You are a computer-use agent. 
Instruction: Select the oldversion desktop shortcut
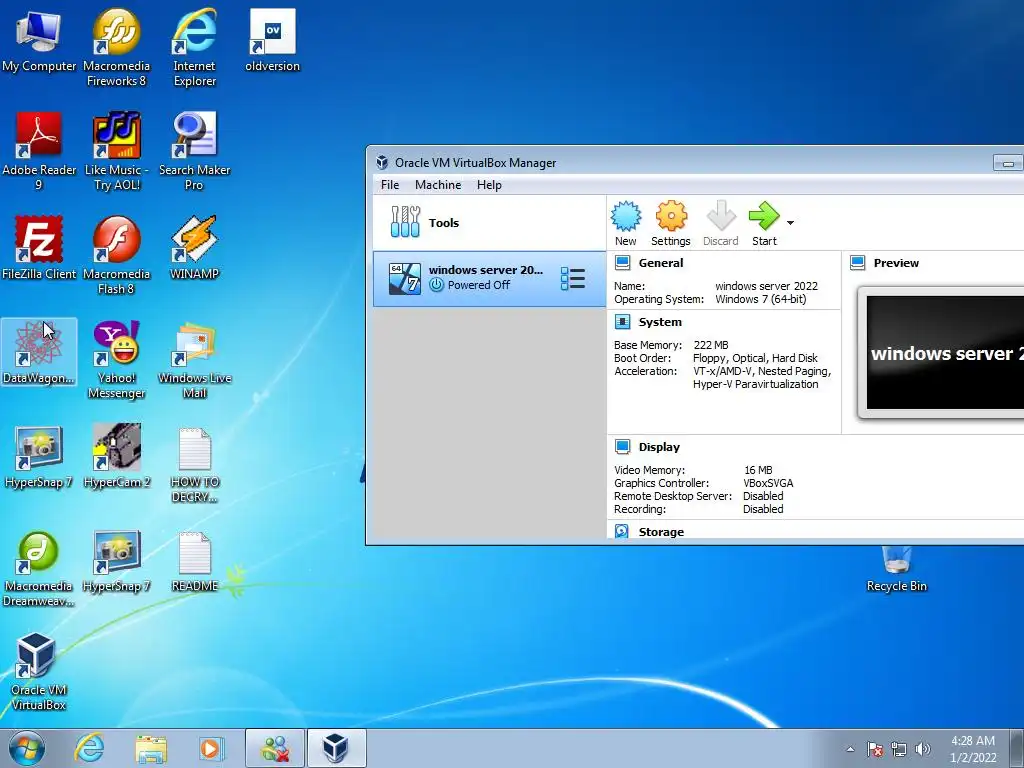click(x=272, y=40)
